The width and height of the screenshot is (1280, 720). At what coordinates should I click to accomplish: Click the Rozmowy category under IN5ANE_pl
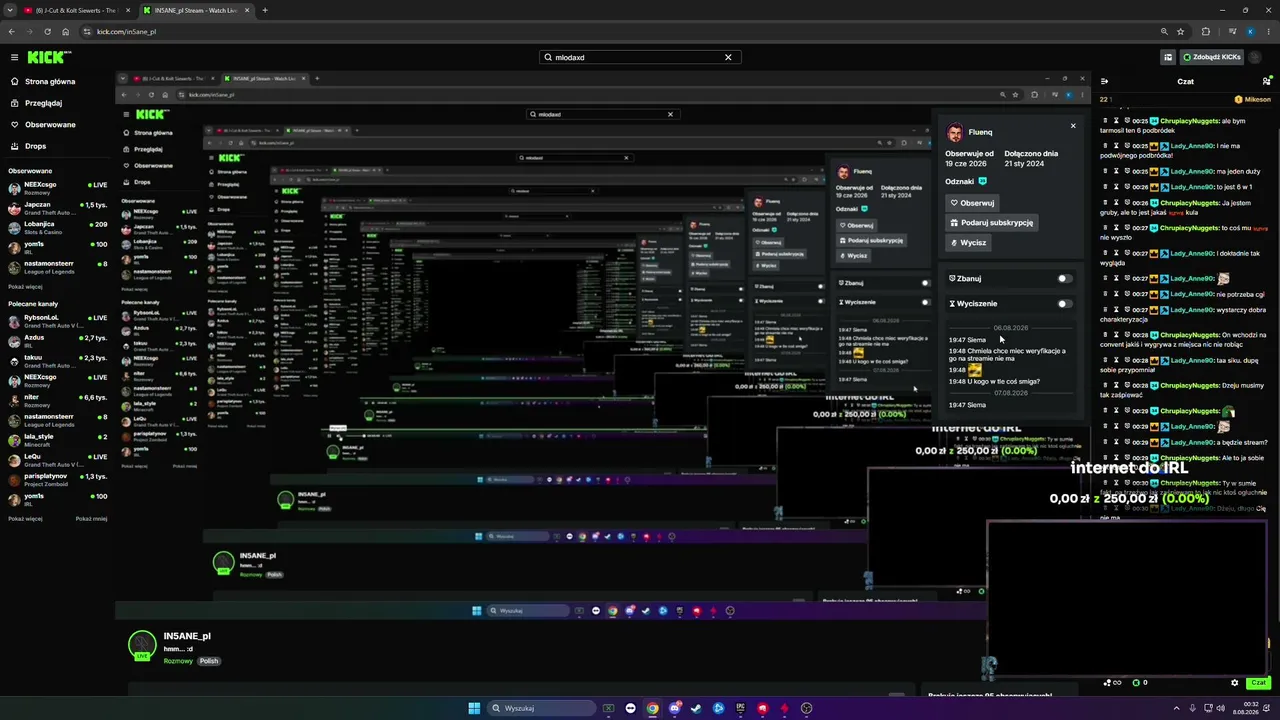click(x=178, y=661)
